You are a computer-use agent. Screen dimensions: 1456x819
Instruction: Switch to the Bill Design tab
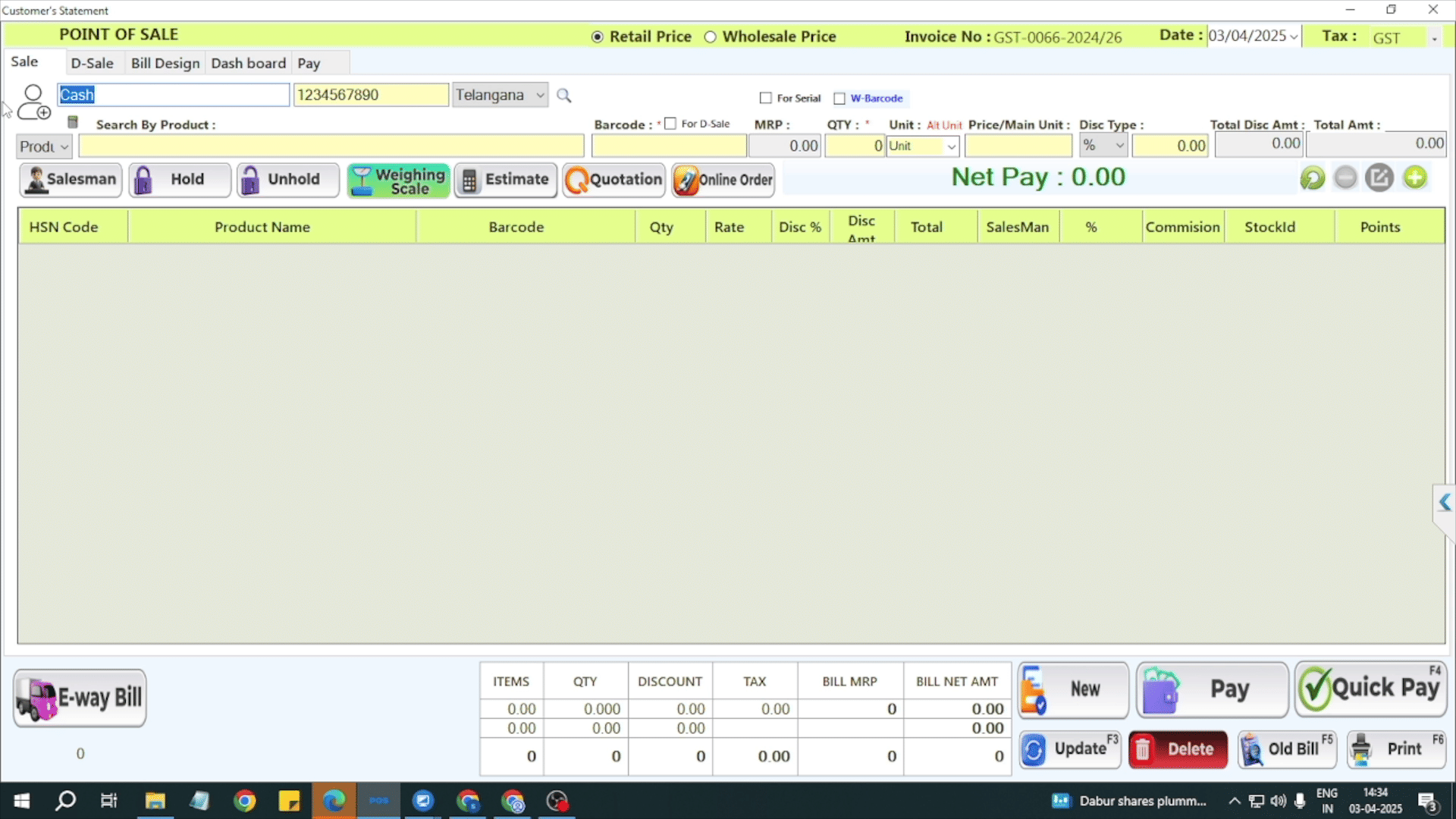coord(165,63)
